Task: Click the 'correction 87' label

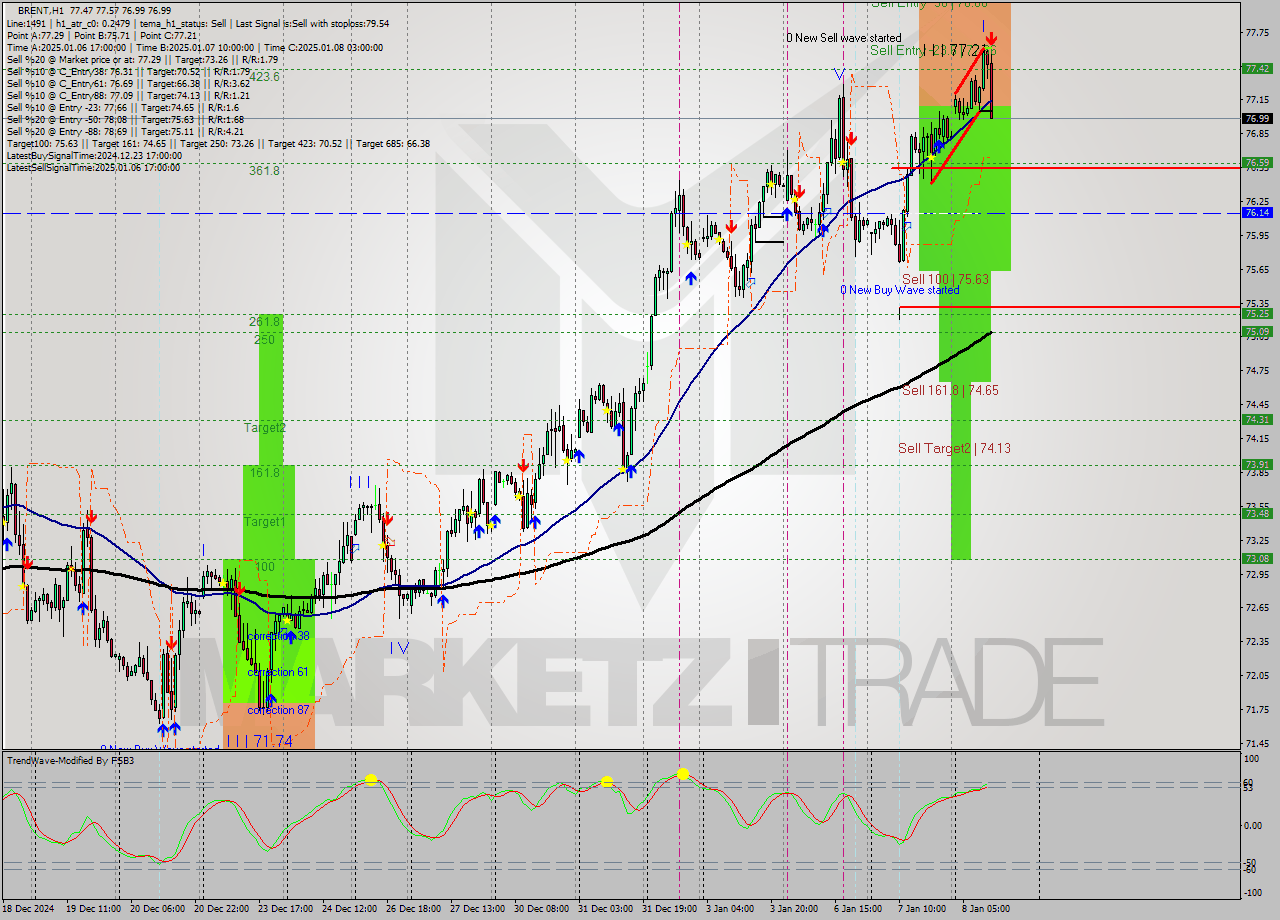Action: (x=278, y=710)
